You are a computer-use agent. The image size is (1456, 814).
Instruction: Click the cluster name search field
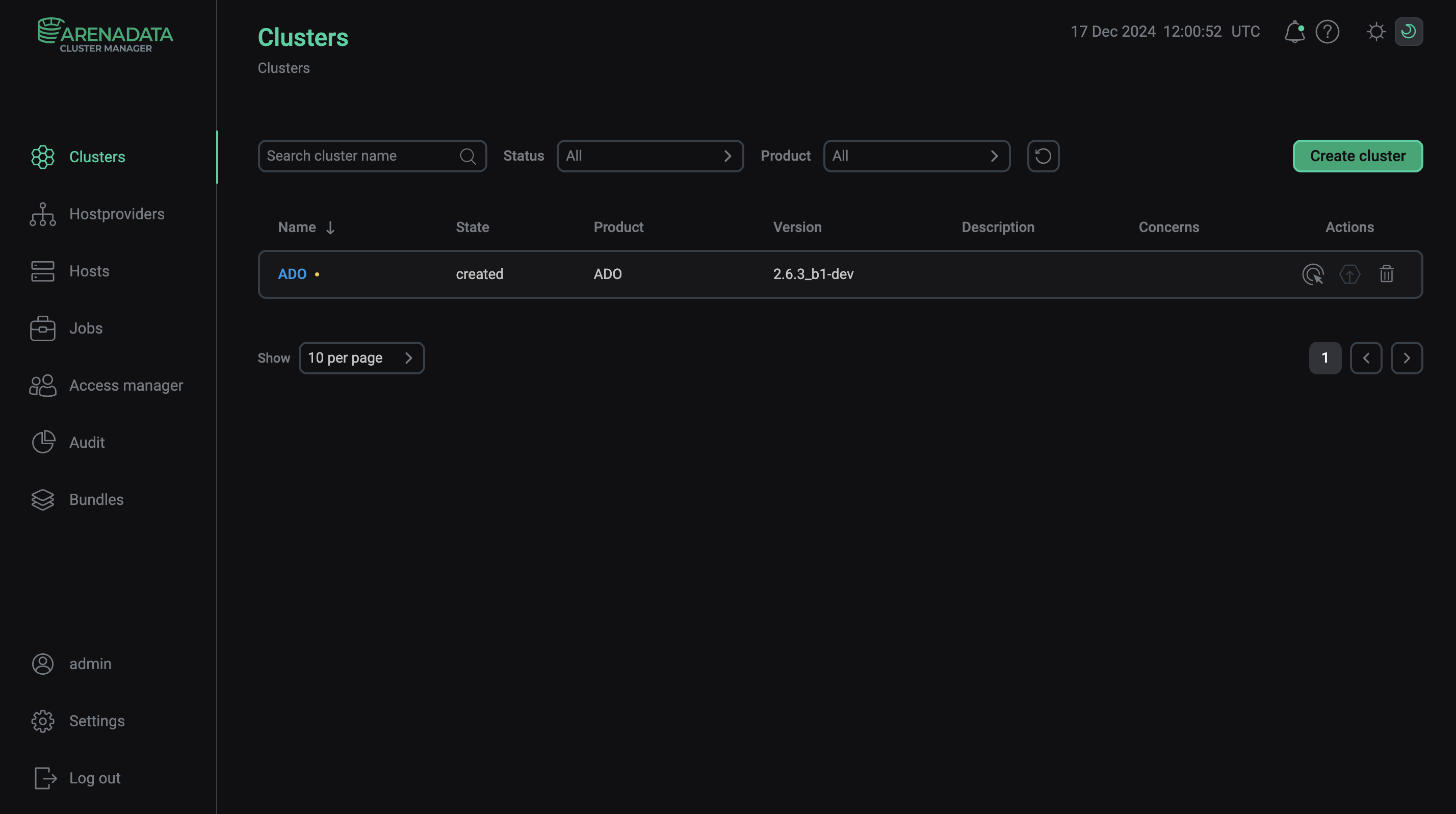tap(361, 156)
